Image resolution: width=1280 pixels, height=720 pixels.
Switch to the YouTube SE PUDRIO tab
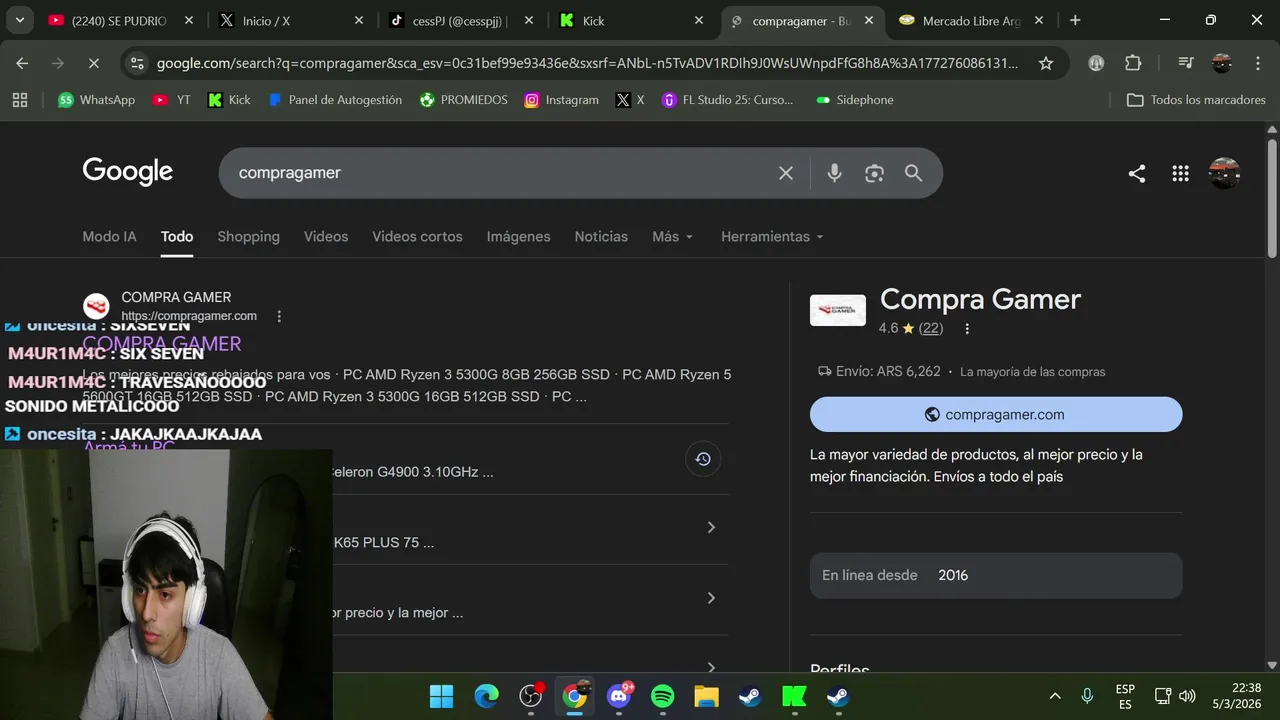pyautogui.click(x=121, y=20)
